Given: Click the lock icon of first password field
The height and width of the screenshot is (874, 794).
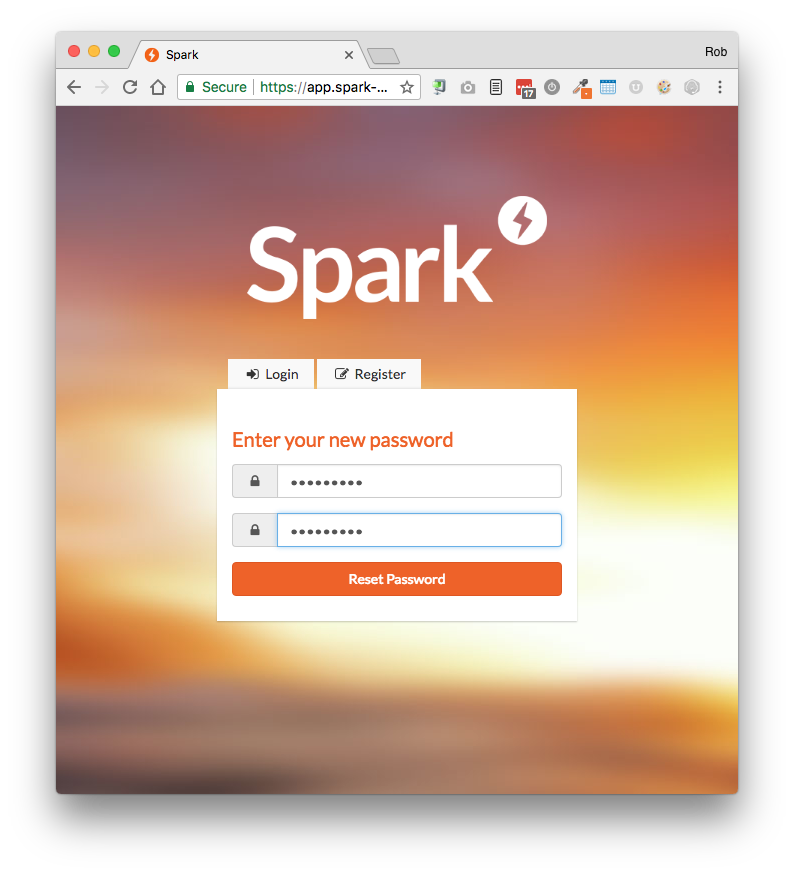Looking at the screenshot, I should pos(255,480).
